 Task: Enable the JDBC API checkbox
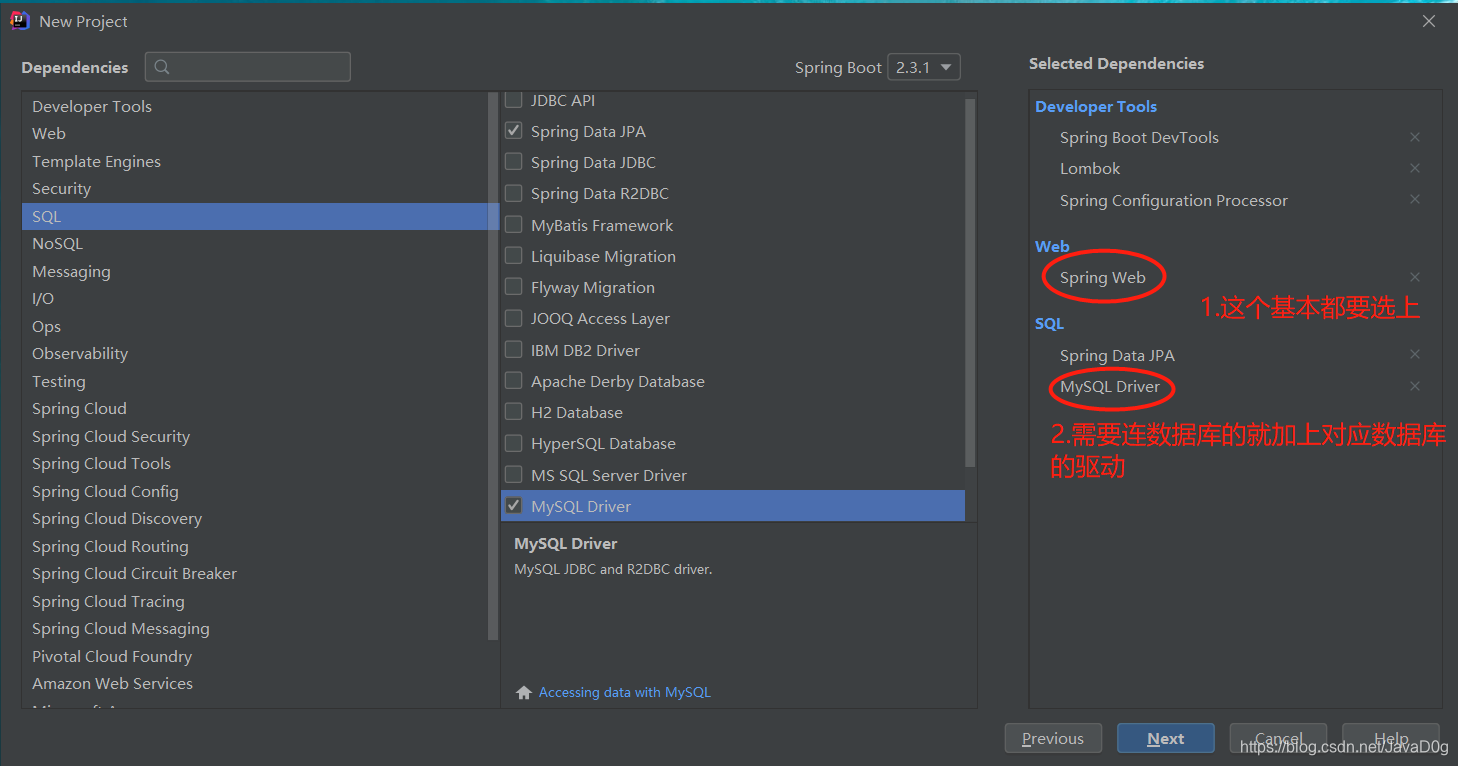[513, 100]
